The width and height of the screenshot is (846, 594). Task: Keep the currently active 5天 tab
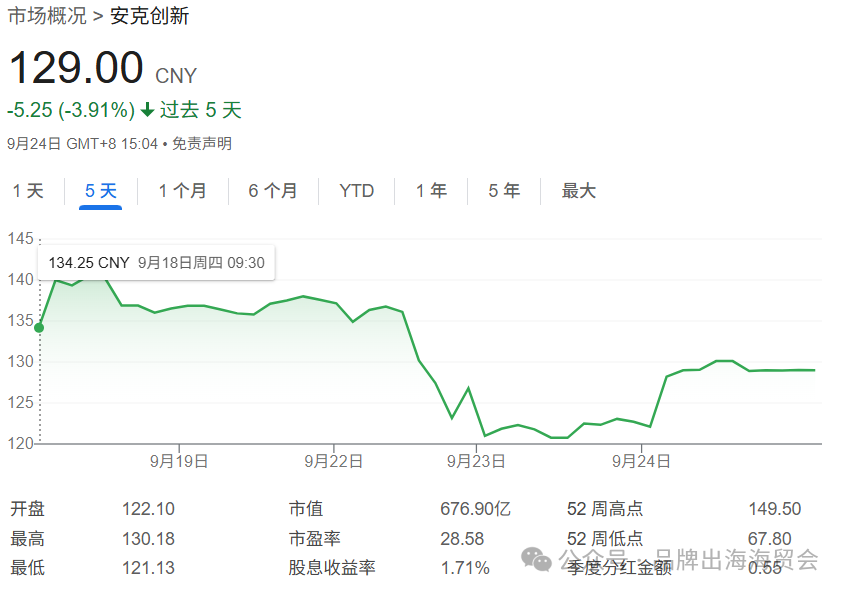(100, 190)
